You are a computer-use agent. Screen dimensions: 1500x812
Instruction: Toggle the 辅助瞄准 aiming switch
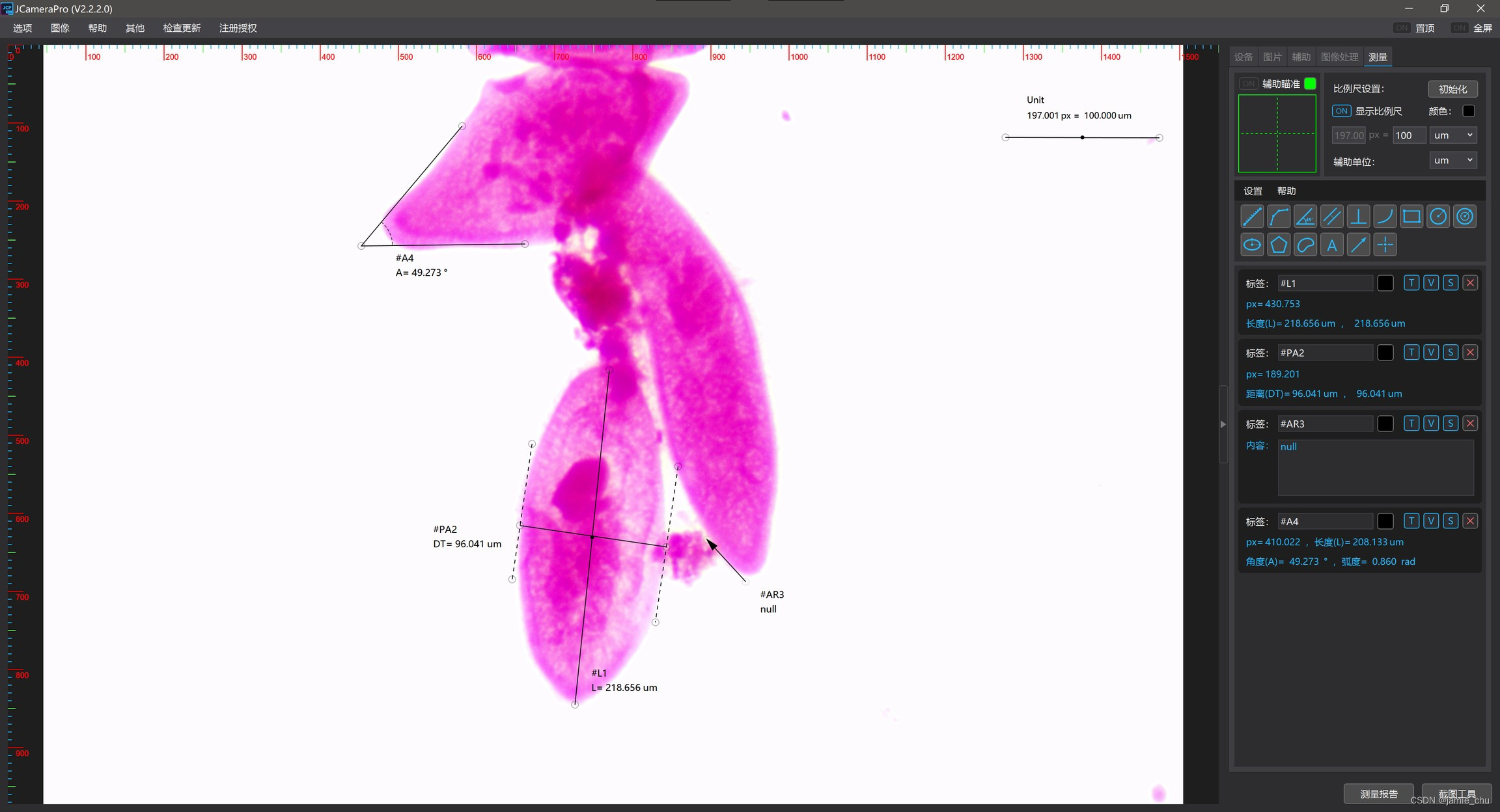point(1248,84)
